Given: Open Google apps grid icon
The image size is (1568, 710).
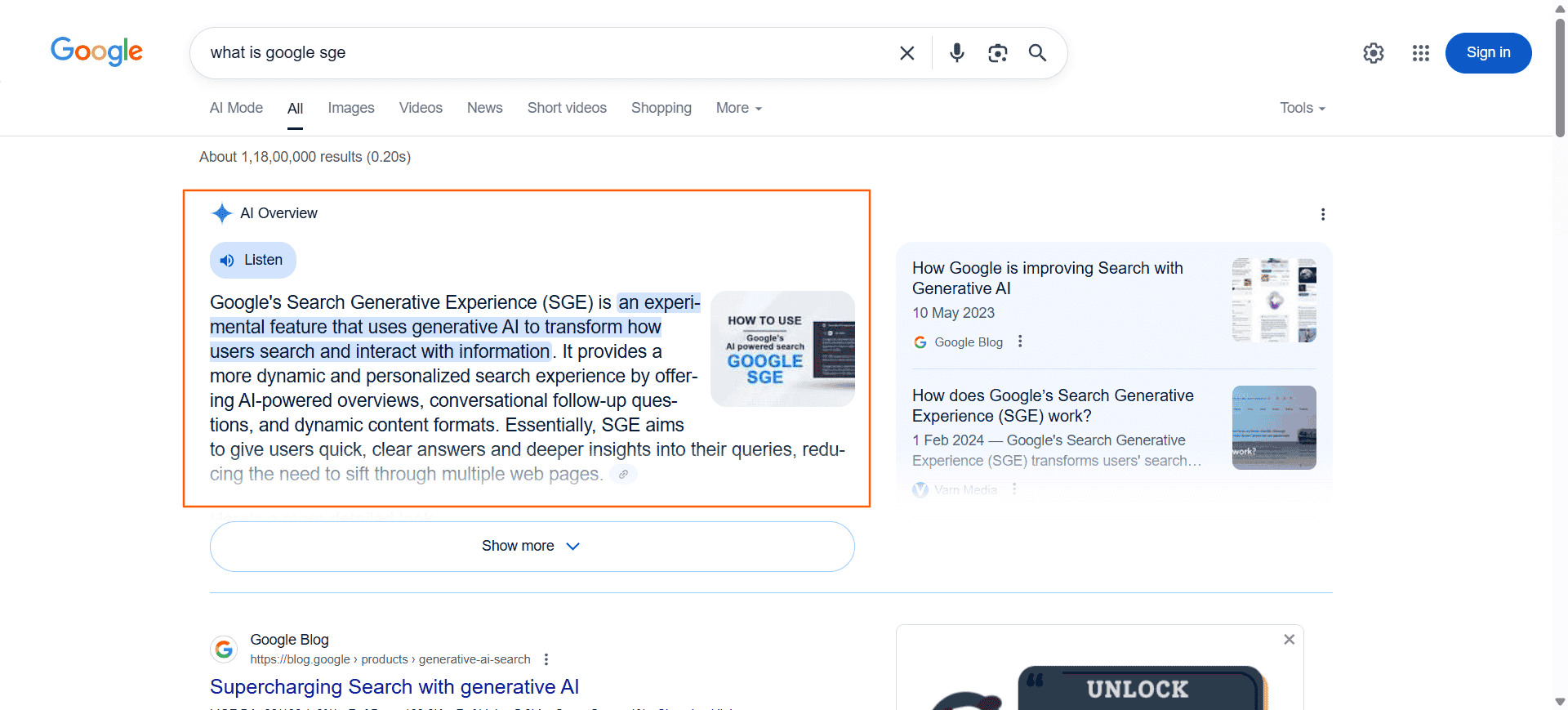Looking at the screenshot, I should tap(1421, 53).
